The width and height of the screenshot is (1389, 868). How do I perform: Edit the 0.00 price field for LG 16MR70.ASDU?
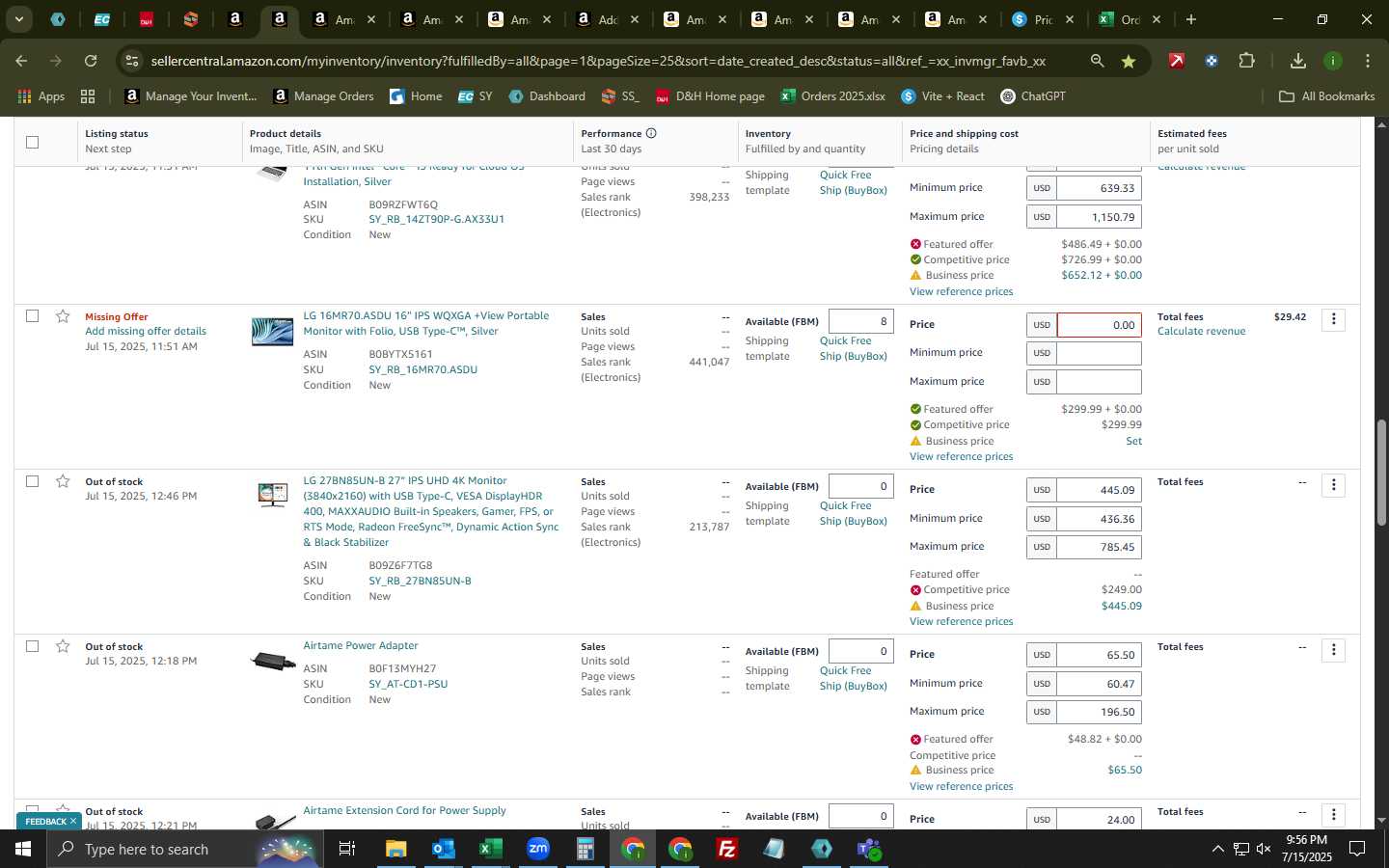click(x=1099, y=325)
